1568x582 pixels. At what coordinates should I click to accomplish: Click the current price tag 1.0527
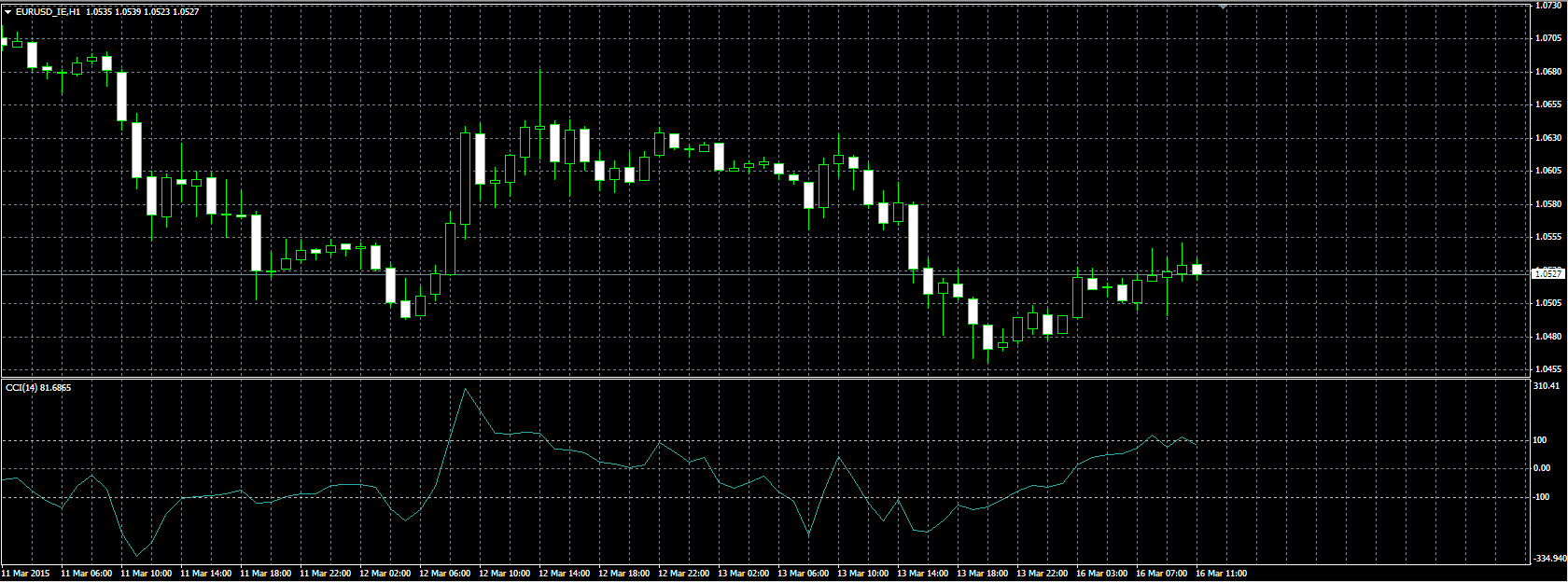[x=1547, y=273]
